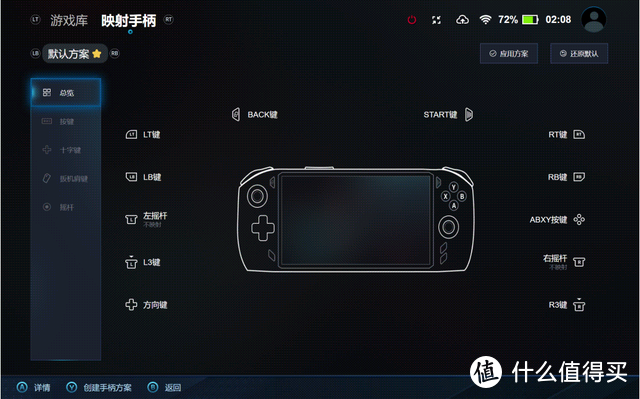Click the right joystick on console diagram

449,226
